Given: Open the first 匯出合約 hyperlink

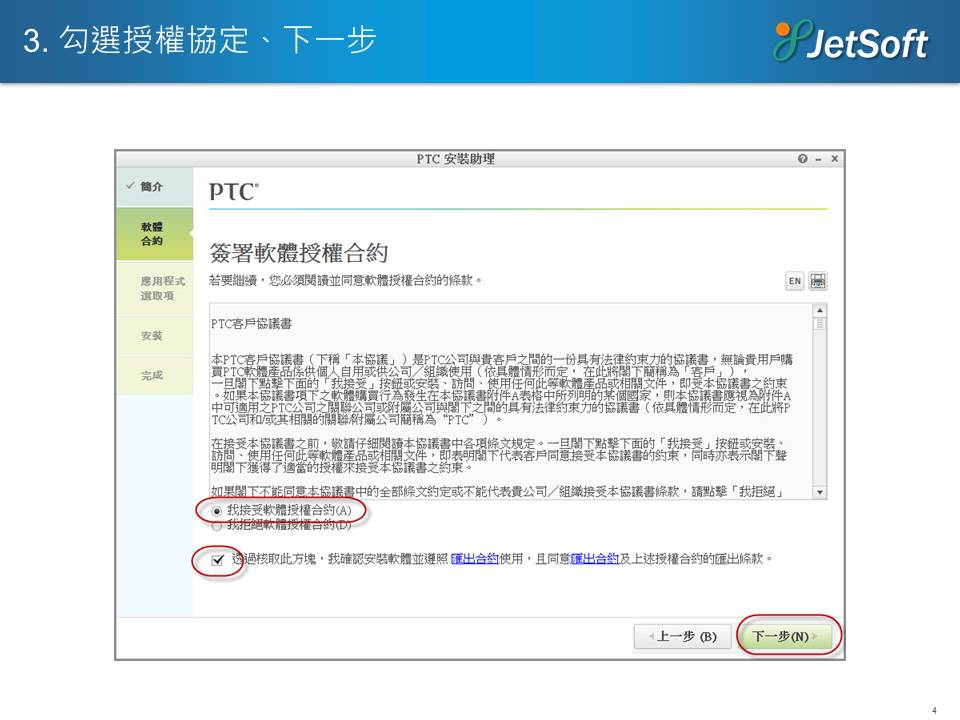Looking at the screenshot, I should pyautogui.click(x=474, y=559).
